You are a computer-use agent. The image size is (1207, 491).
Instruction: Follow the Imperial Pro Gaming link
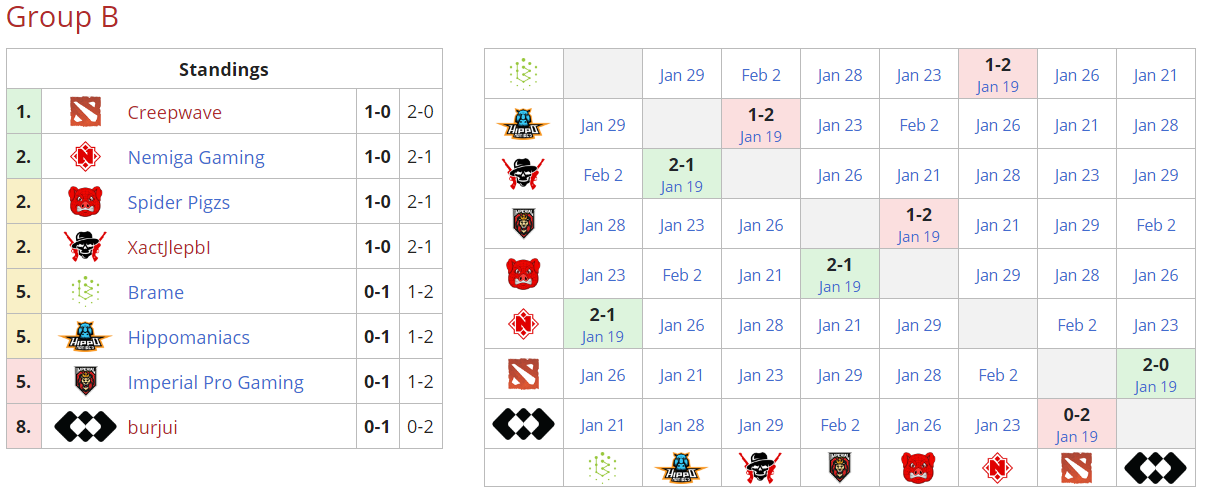pyautogui.click(x=215, y=382)
